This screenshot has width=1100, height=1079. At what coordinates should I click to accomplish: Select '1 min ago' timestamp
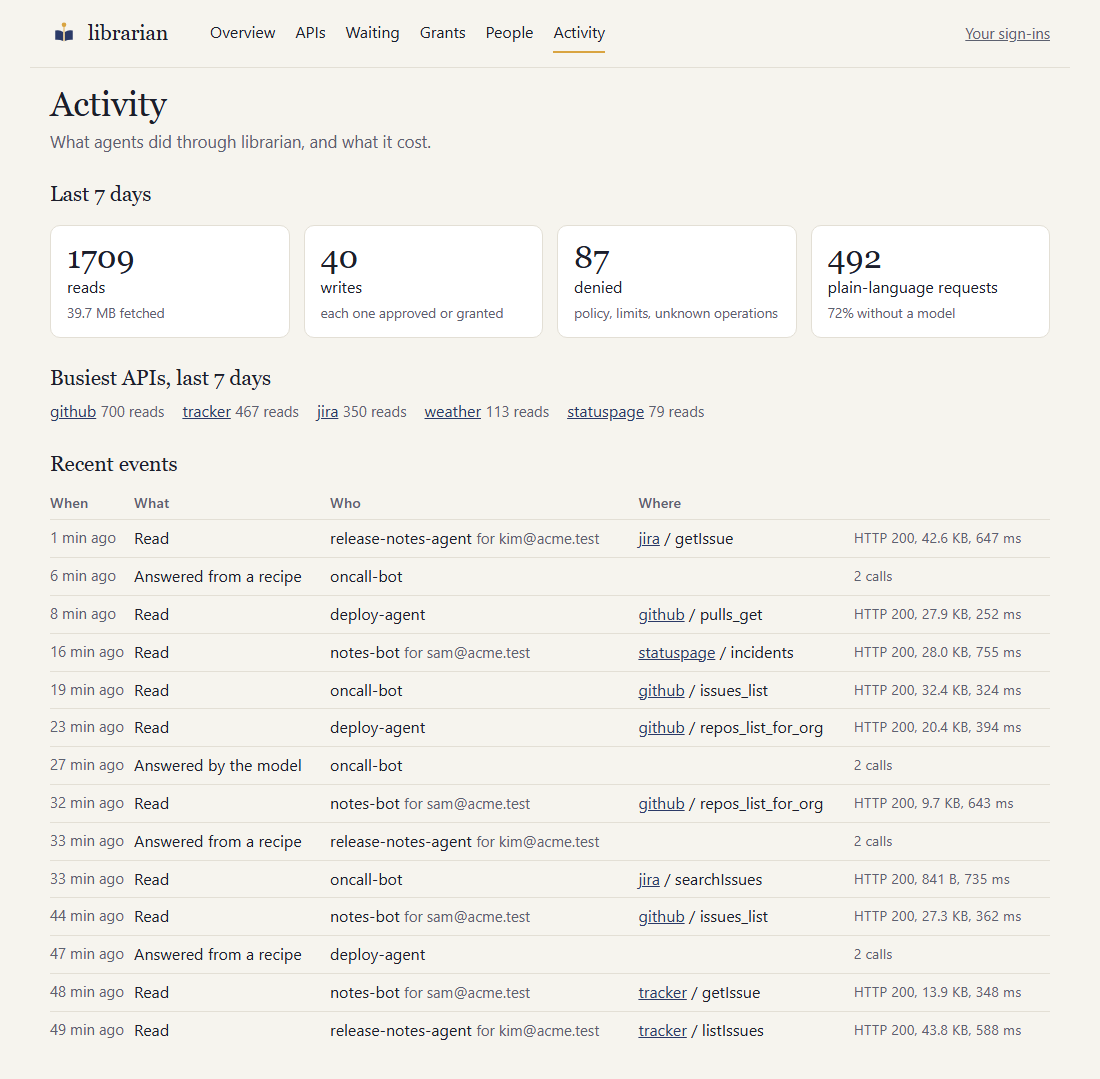point(83,538)
